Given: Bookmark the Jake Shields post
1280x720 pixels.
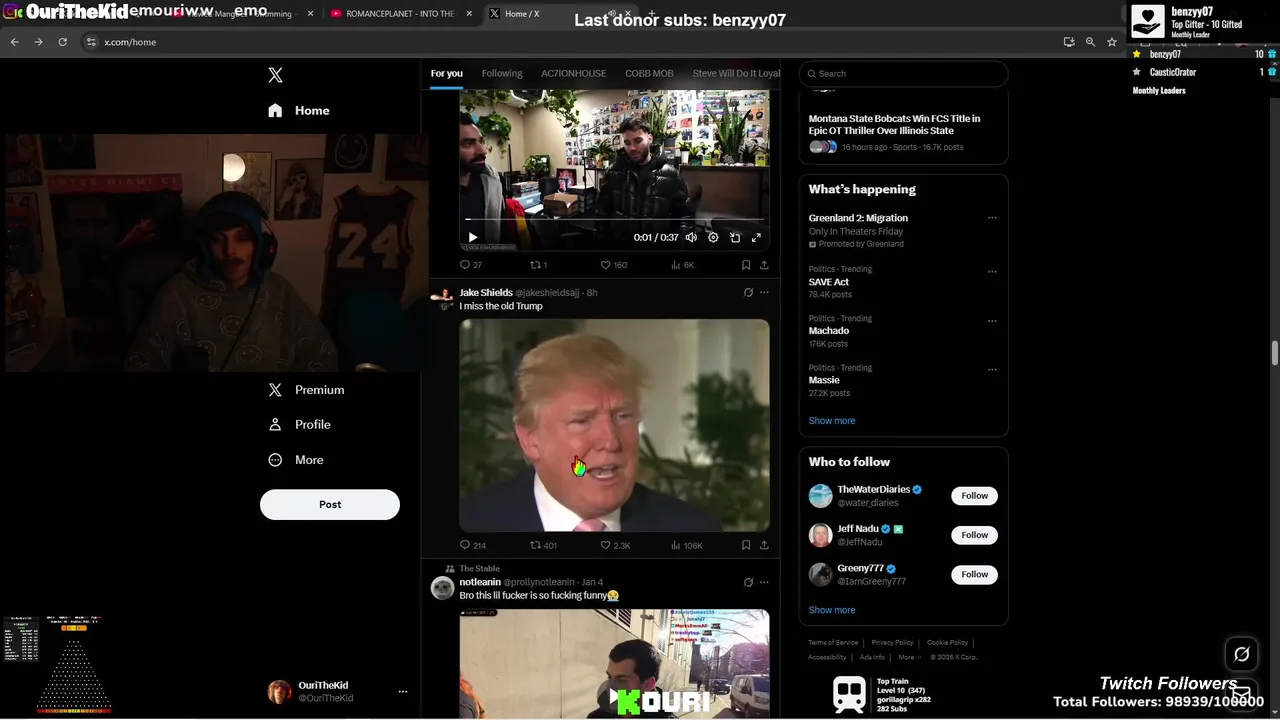Looking at the screenshot, I should (746, 545).
